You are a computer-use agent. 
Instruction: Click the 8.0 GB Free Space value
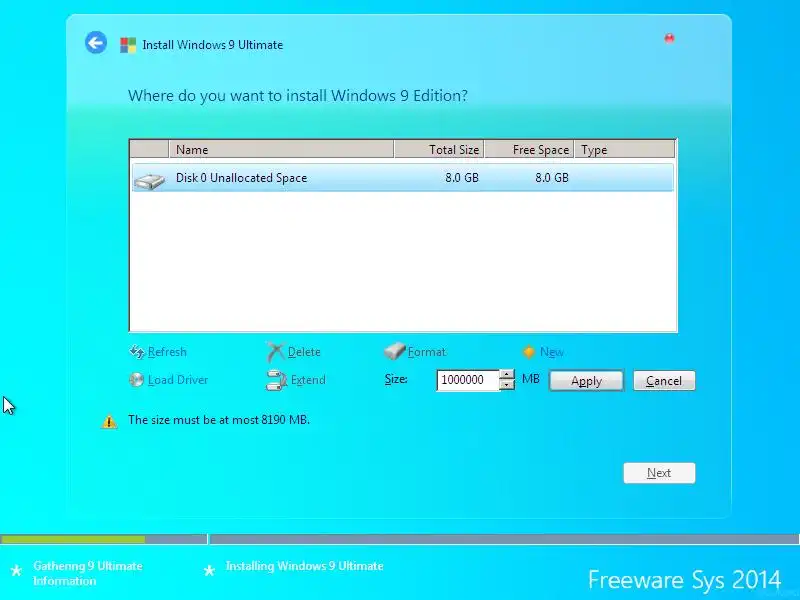tap(552, 178)
